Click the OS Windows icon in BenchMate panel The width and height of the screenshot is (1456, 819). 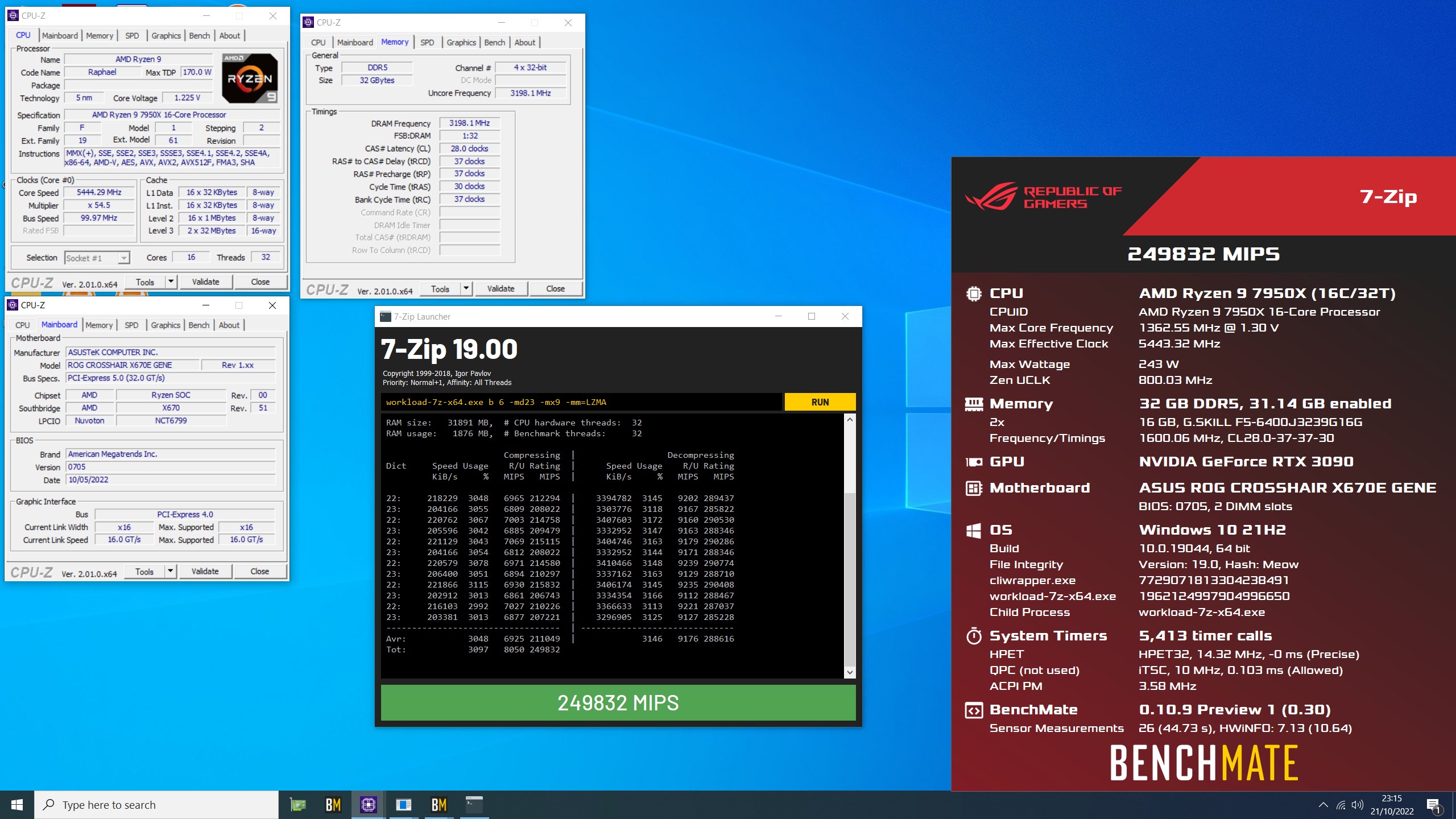point(974,531)
